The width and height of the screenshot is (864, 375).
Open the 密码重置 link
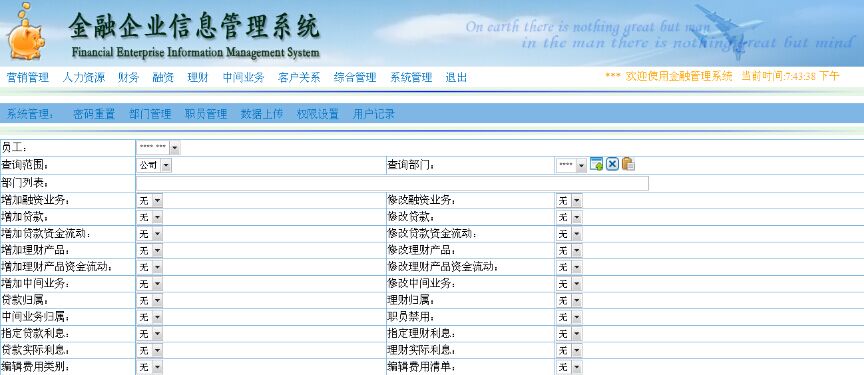(x=94, y=115)
